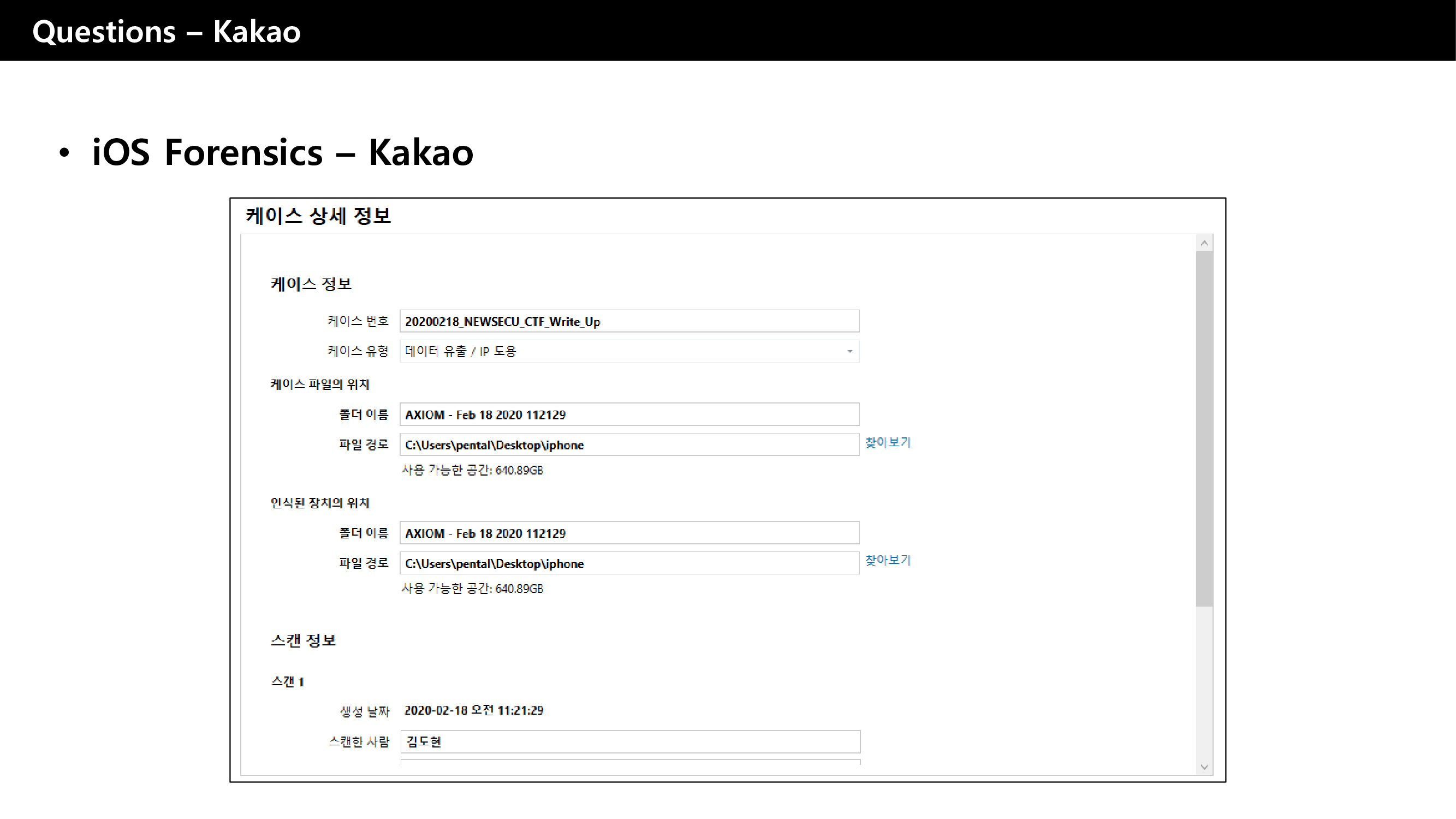Click the 생성 날짜 timestamp value
Viewport: 1456px width, 819px height.
pos(474,710)
